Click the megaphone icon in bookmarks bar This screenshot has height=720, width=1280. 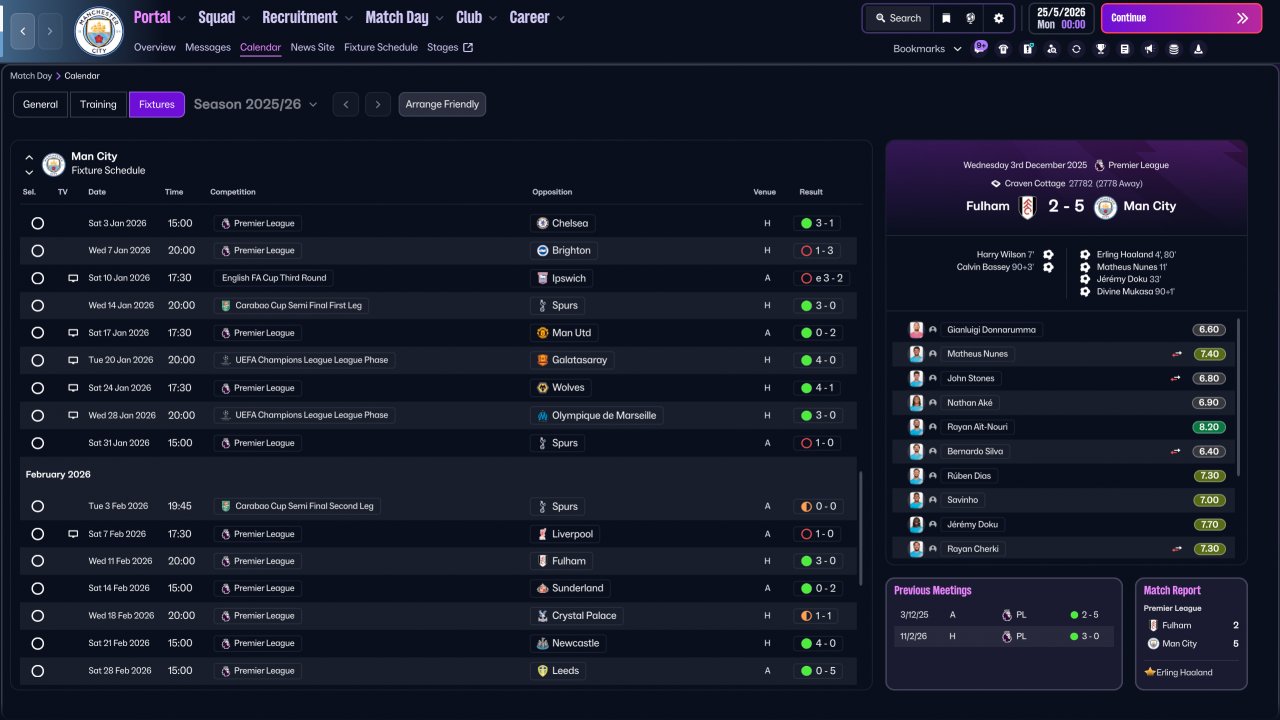click(x=1149, y=49)
